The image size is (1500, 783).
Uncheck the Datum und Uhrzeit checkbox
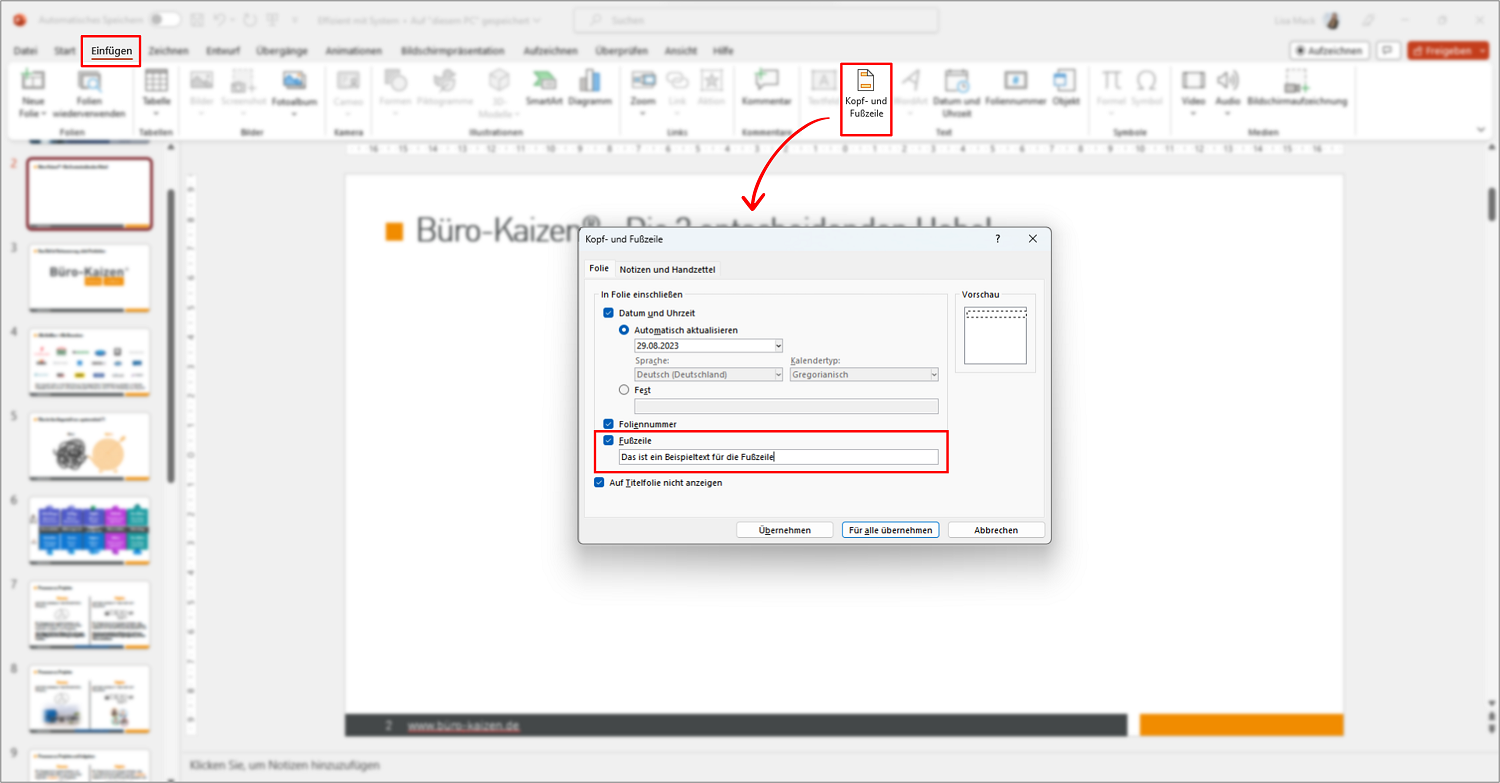pos(608,313)
